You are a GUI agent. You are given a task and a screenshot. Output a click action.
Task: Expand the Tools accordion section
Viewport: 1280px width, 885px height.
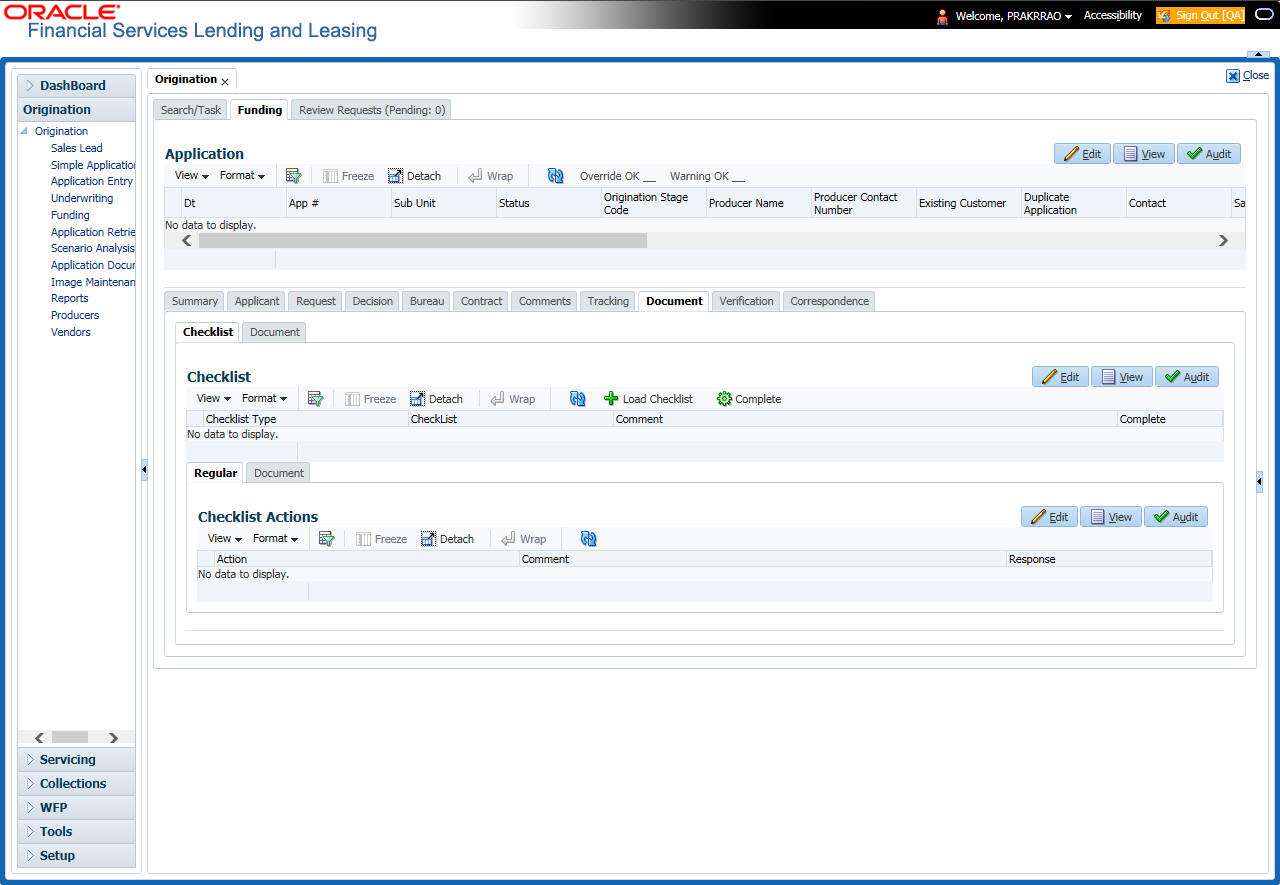(x=76, y=832)
